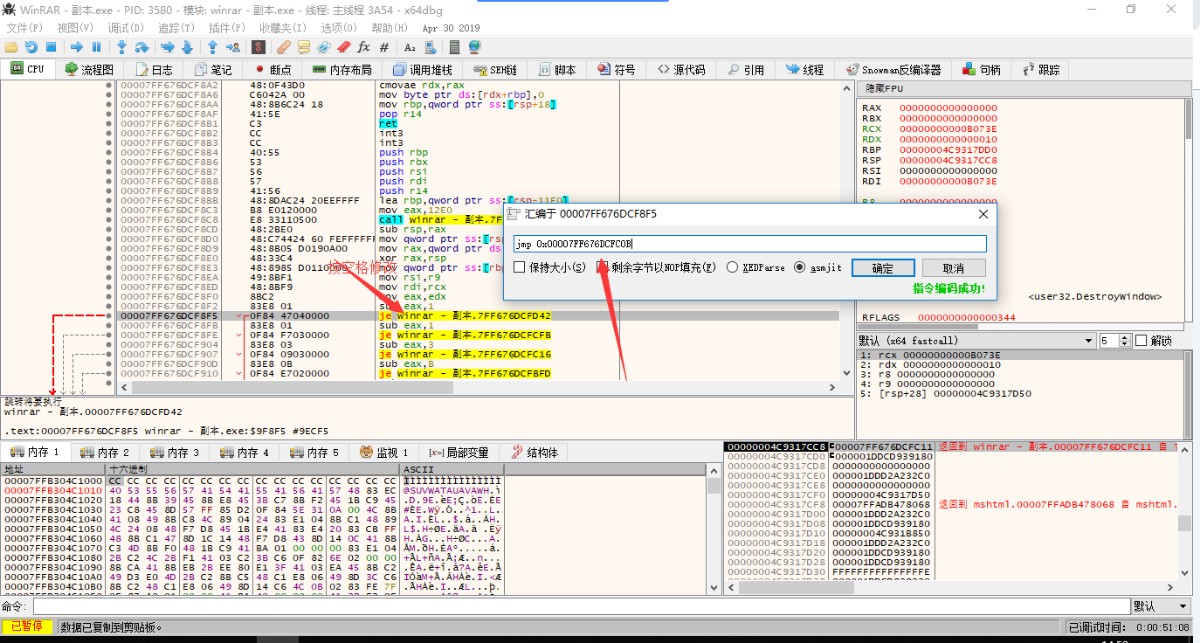The image size is (1200, 643).
Task: Open the 默认 dropdown beside the command bar
Action: coord(1160,606)
